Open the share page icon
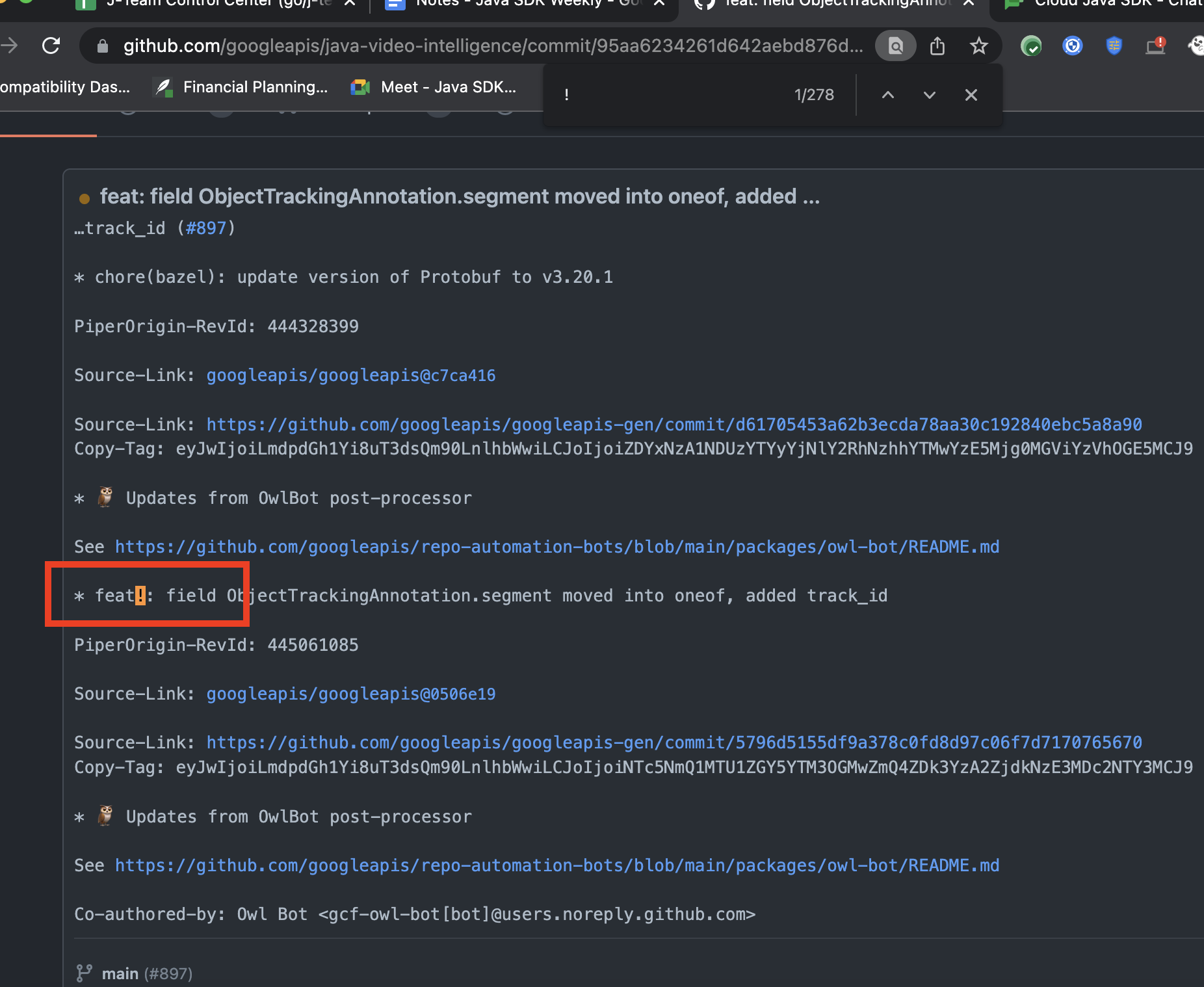The height and width of the screenshot is (987, 1204). tap(937, 46)
